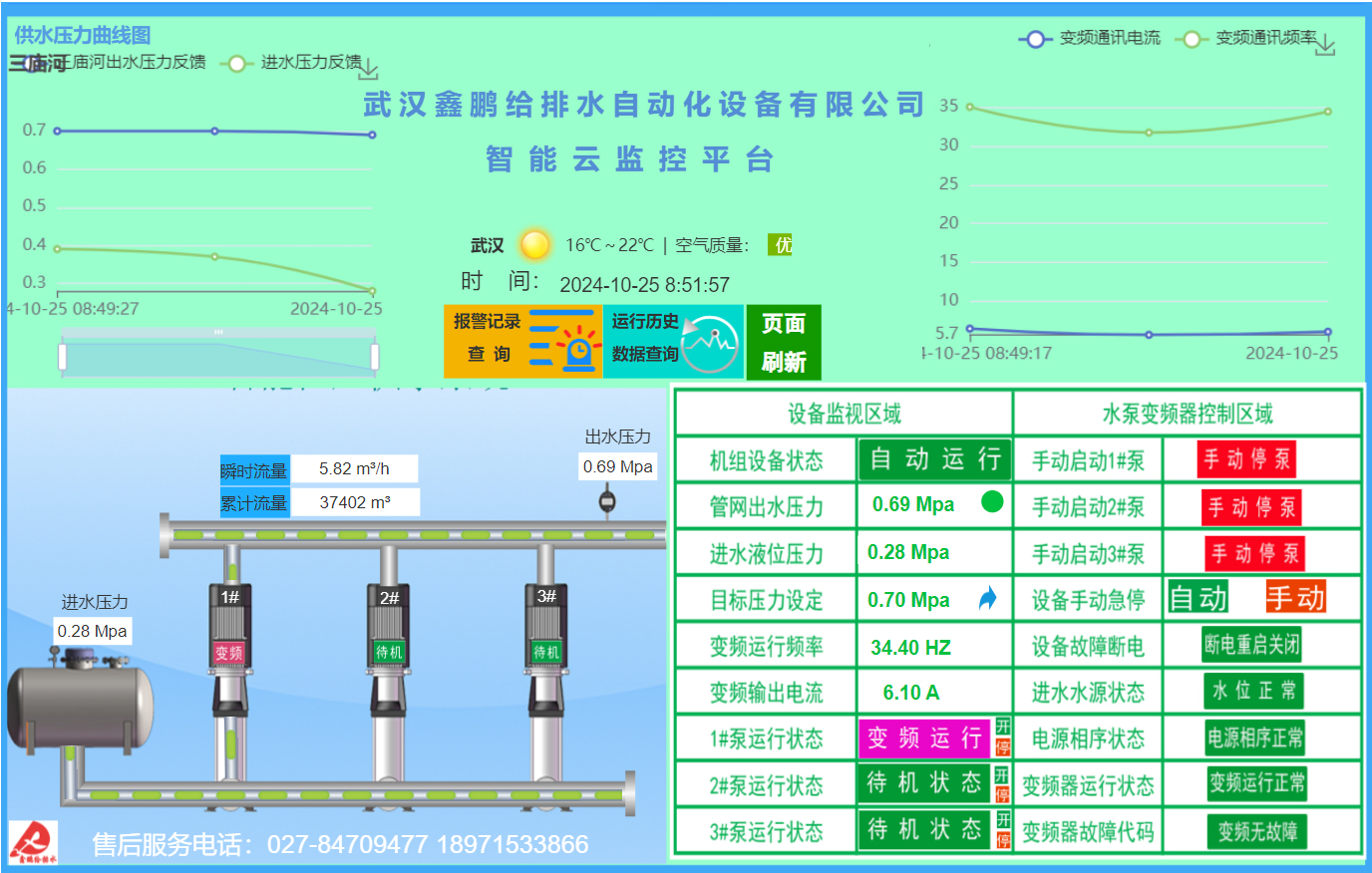Click 断电重启关闭 button
This screenshot has height=873, width=1372.
(1251, 644)
